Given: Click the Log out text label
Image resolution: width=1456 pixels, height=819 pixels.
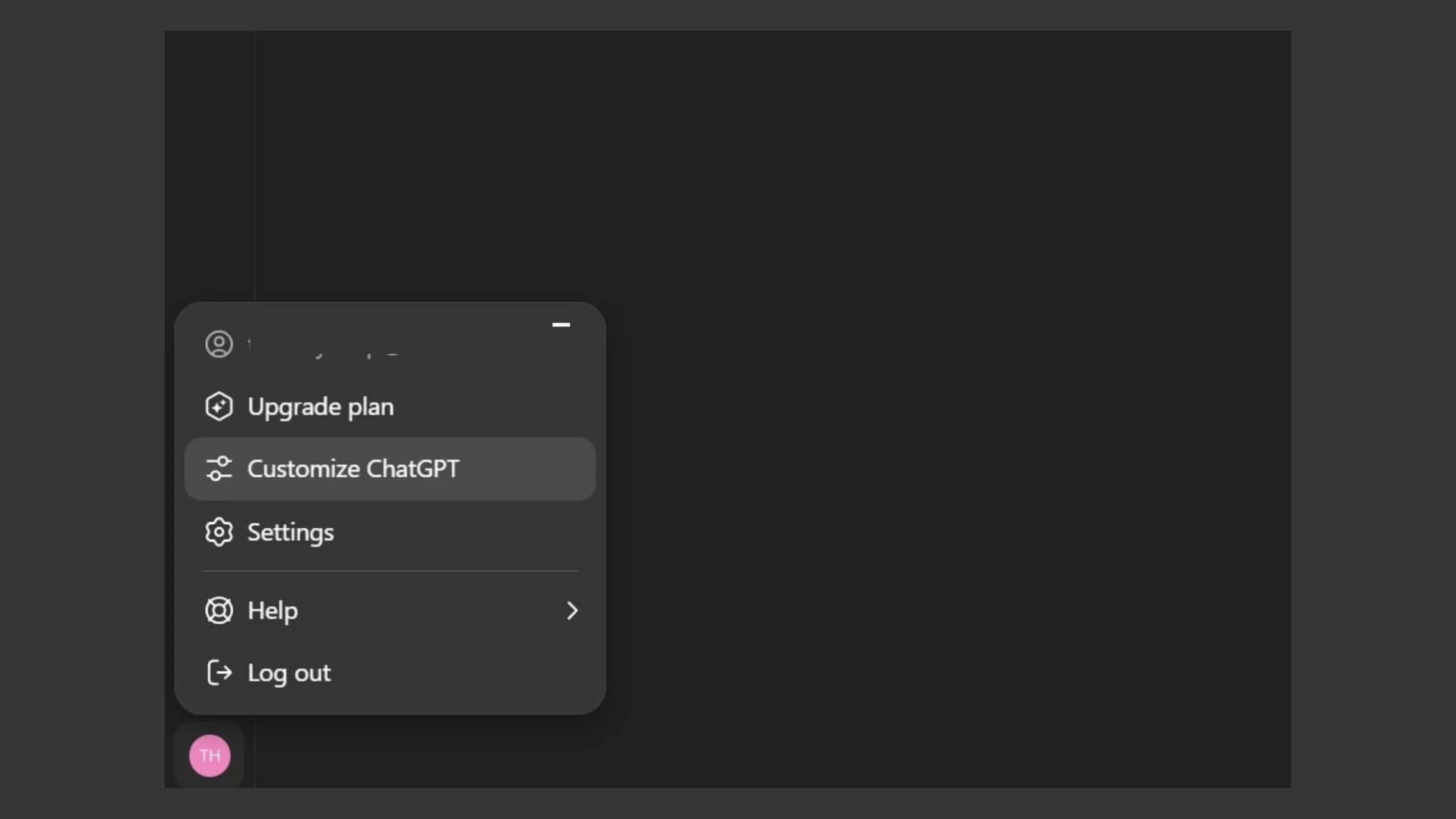Looking at the screenshot, I should [289, 673].
